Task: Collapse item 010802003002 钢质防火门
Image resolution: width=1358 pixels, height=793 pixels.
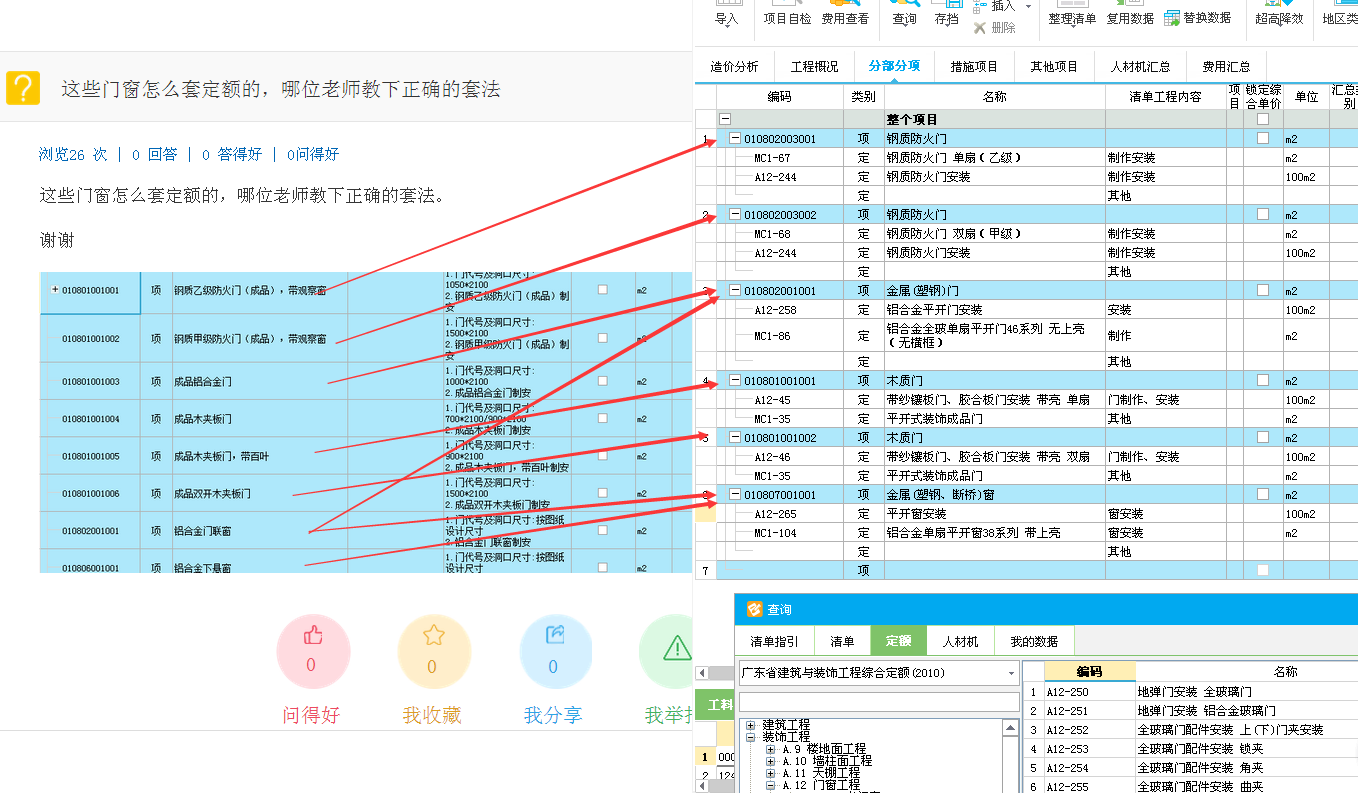Action: tap(735, 214)
